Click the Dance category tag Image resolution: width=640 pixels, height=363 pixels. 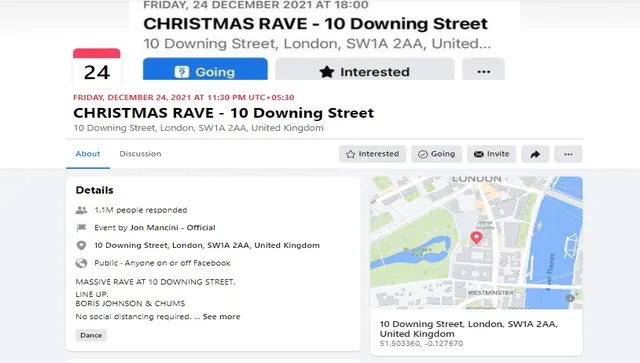(91, 335)
